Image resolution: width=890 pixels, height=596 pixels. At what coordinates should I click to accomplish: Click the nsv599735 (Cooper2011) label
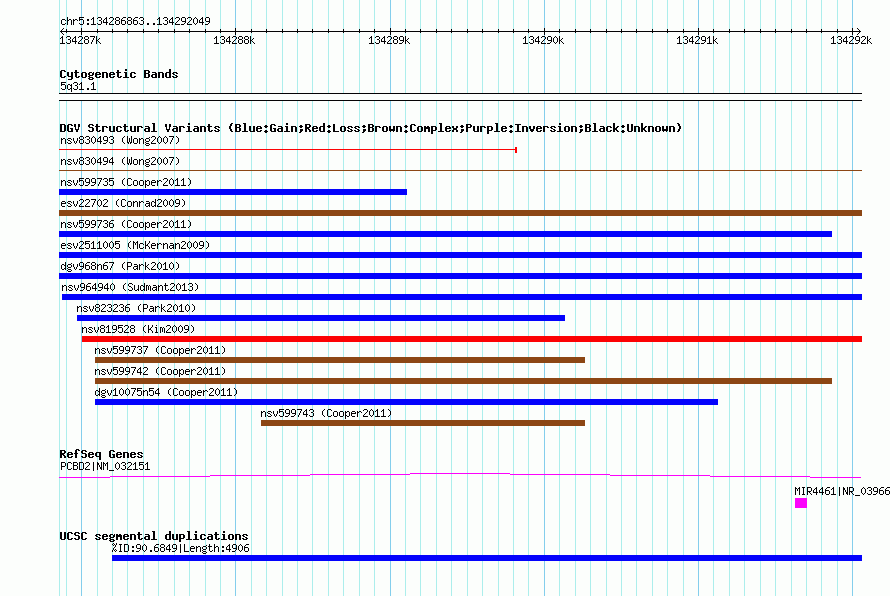(126, 182)
